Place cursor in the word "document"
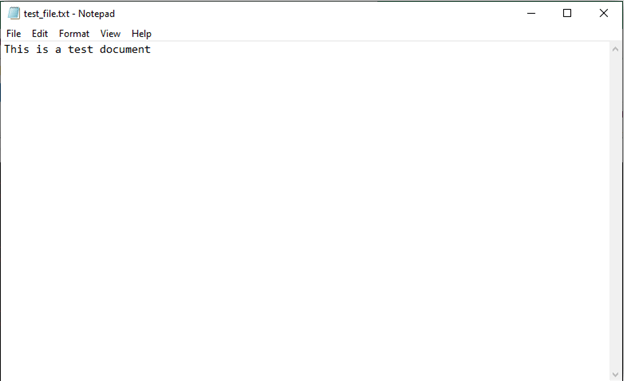This screenshot has height=381, width=624. coord(125,49)
